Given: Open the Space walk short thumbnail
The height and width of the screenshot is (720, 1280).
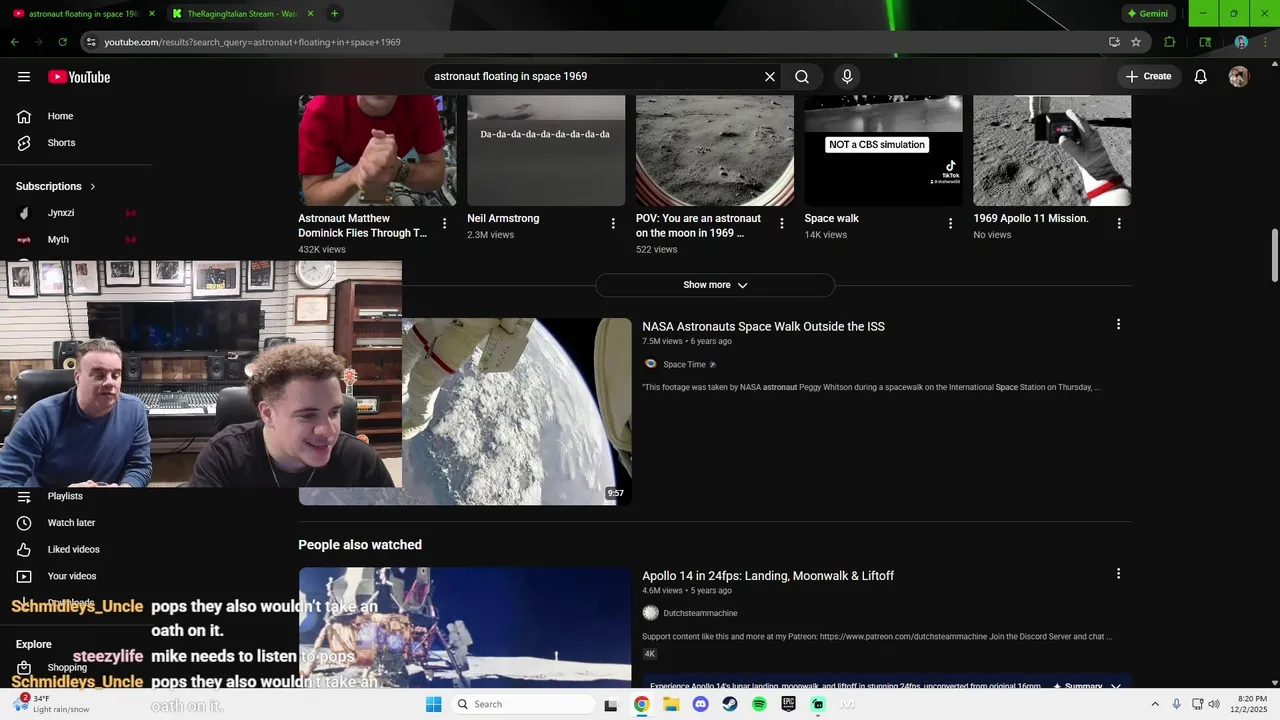Looking at the screenshot, I should point(884,151).
